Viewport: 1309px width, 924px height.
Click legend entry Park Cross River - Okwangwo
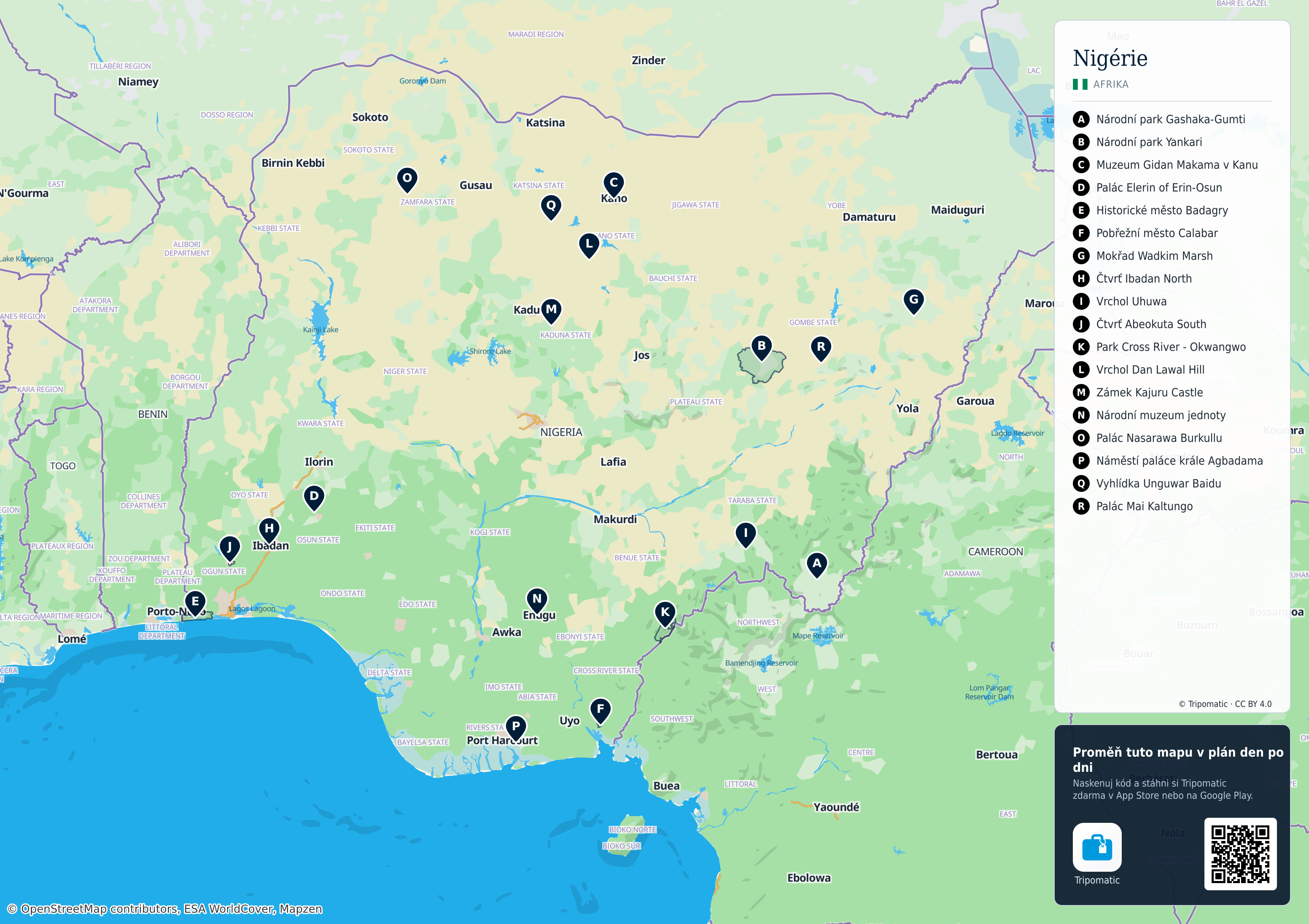1170,347
